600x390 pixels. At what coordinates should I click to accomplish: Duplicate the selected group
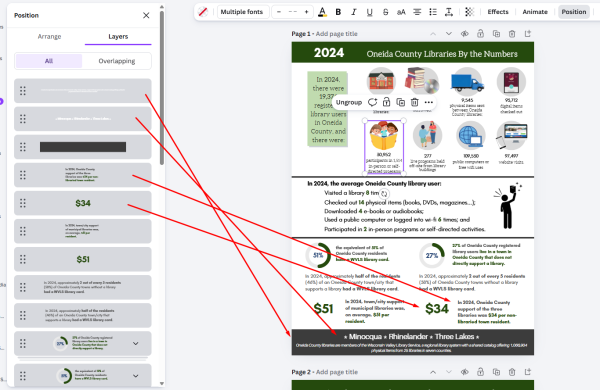[x=401, y=102]
